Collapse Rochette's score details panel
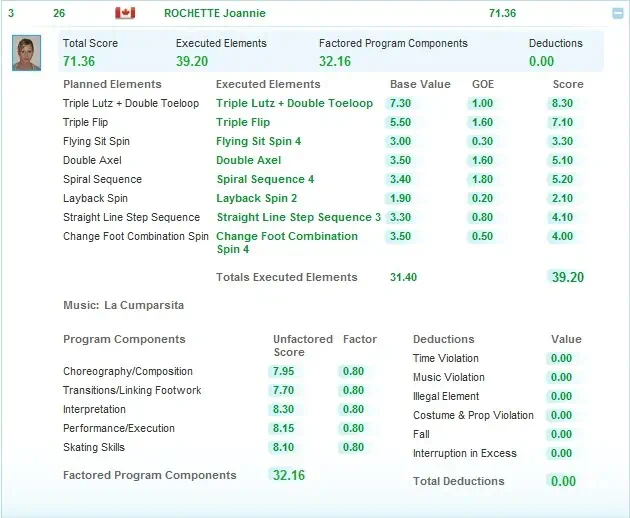The width and height of the screenshot is (630, 518). point(617,13)
